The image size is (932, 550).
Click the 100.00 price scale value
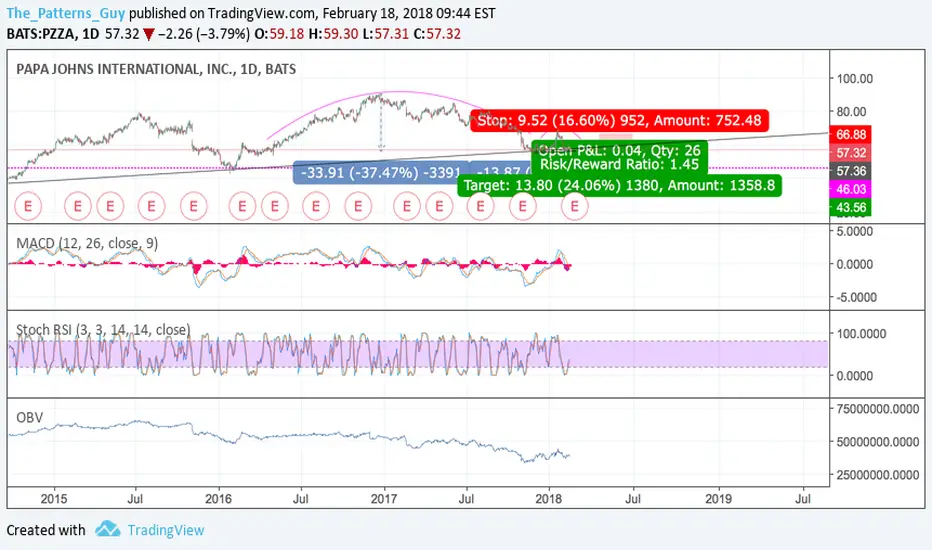(855, 78)
